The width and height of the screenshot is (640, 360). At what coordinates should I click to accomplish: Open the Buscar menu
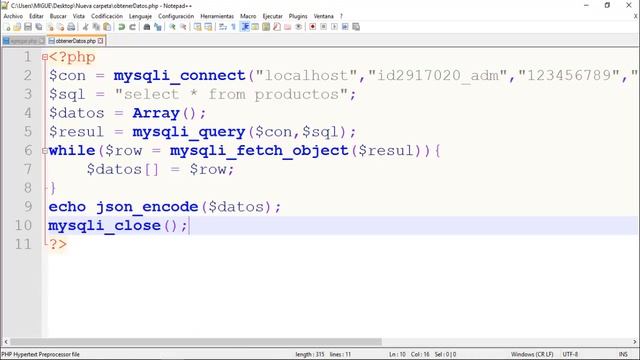58,16
